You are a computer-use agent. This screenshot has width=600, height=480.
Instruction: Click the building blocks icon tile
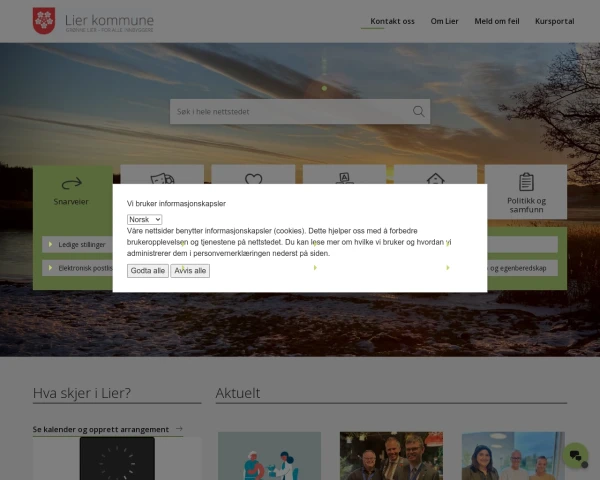click(344, 176)
